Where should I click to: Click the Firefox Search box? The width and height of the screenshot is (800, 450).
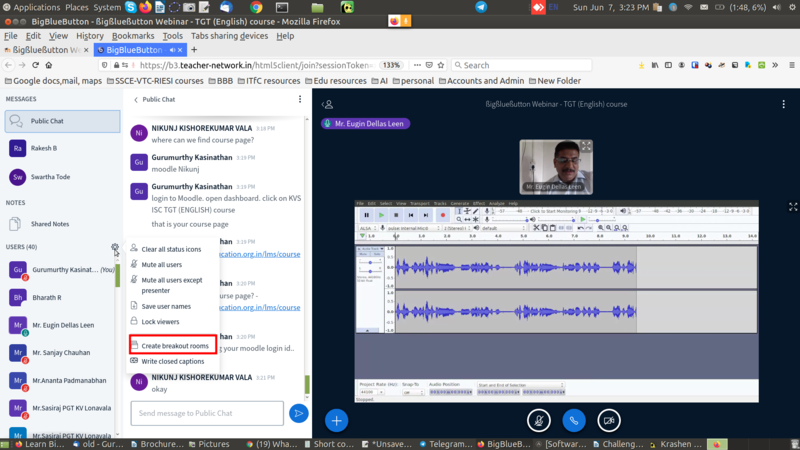tap(521, 65)
